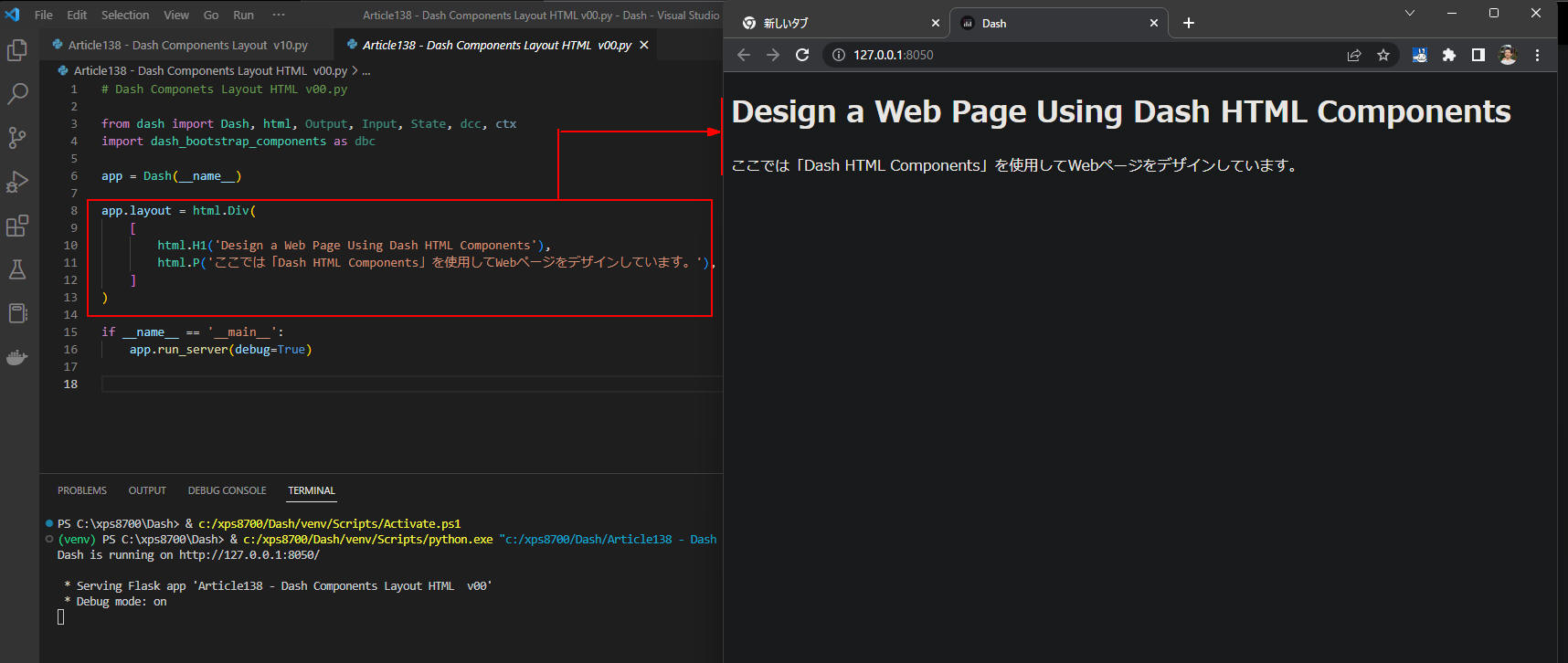1568x663 pixels.
Task: Close the HTML v00.py editor tab
Action: [644, 45]
